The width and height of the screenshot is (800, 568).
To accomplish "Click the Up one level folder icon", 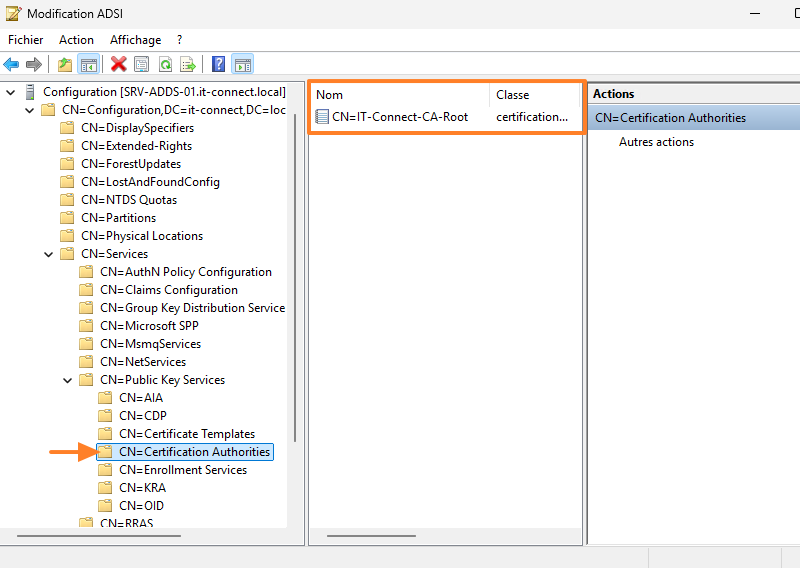I will tap(65, 65).
